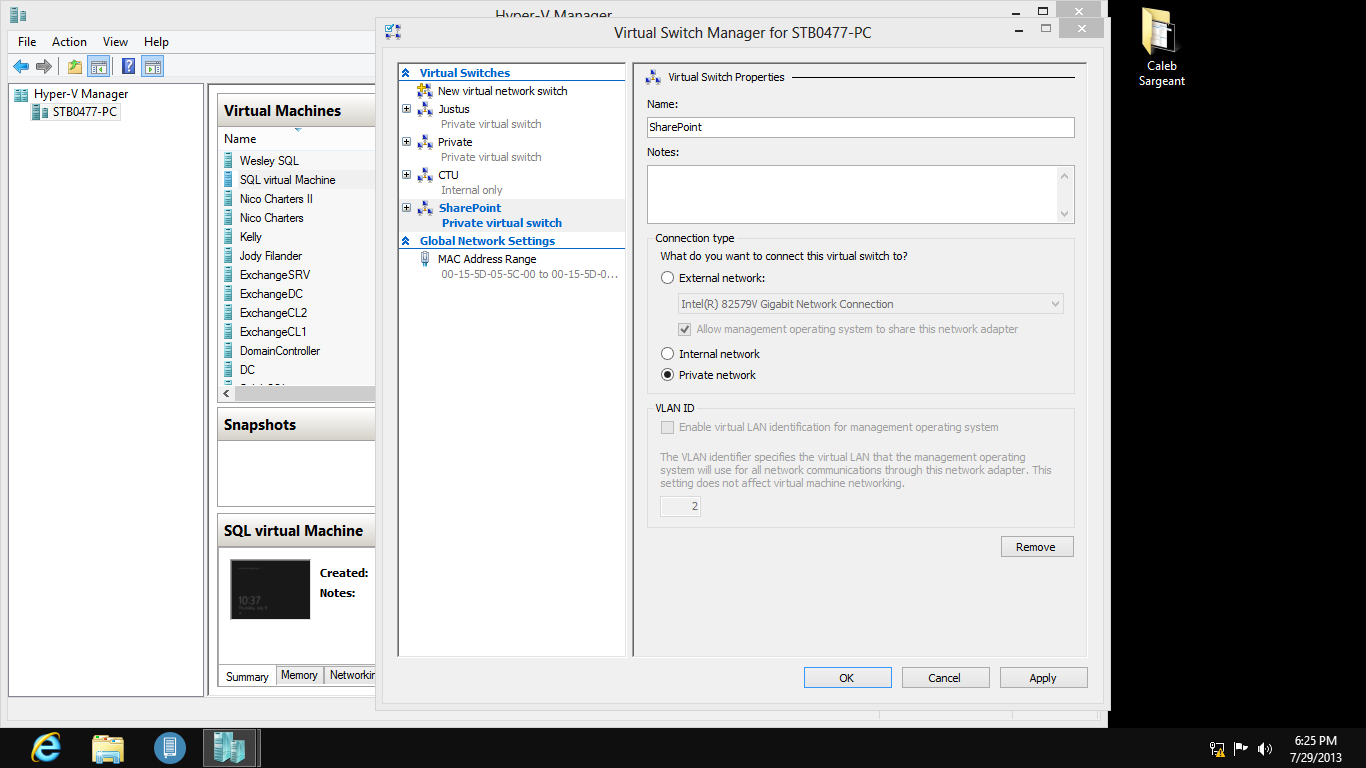Screen dimensions: 1366x768
Task: Click the DomainController VM icon
Action: click(229, 351)
